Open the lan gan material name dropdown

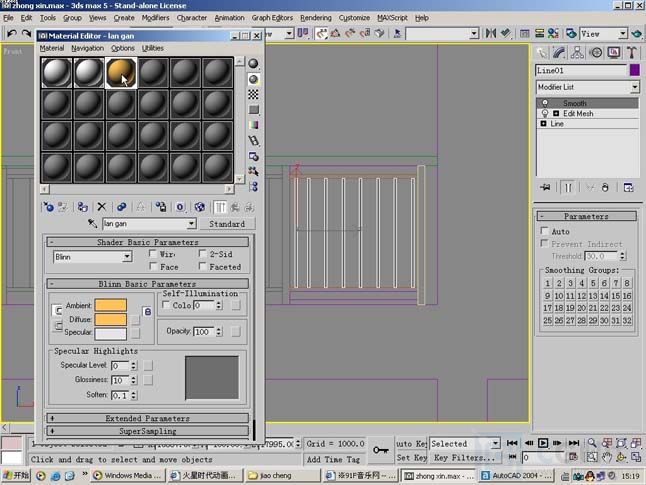191,224
